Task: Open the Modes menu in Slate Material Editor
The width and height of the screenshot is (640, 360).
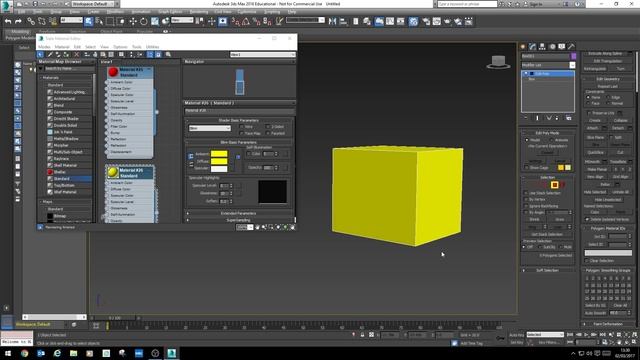Action: 44,47
